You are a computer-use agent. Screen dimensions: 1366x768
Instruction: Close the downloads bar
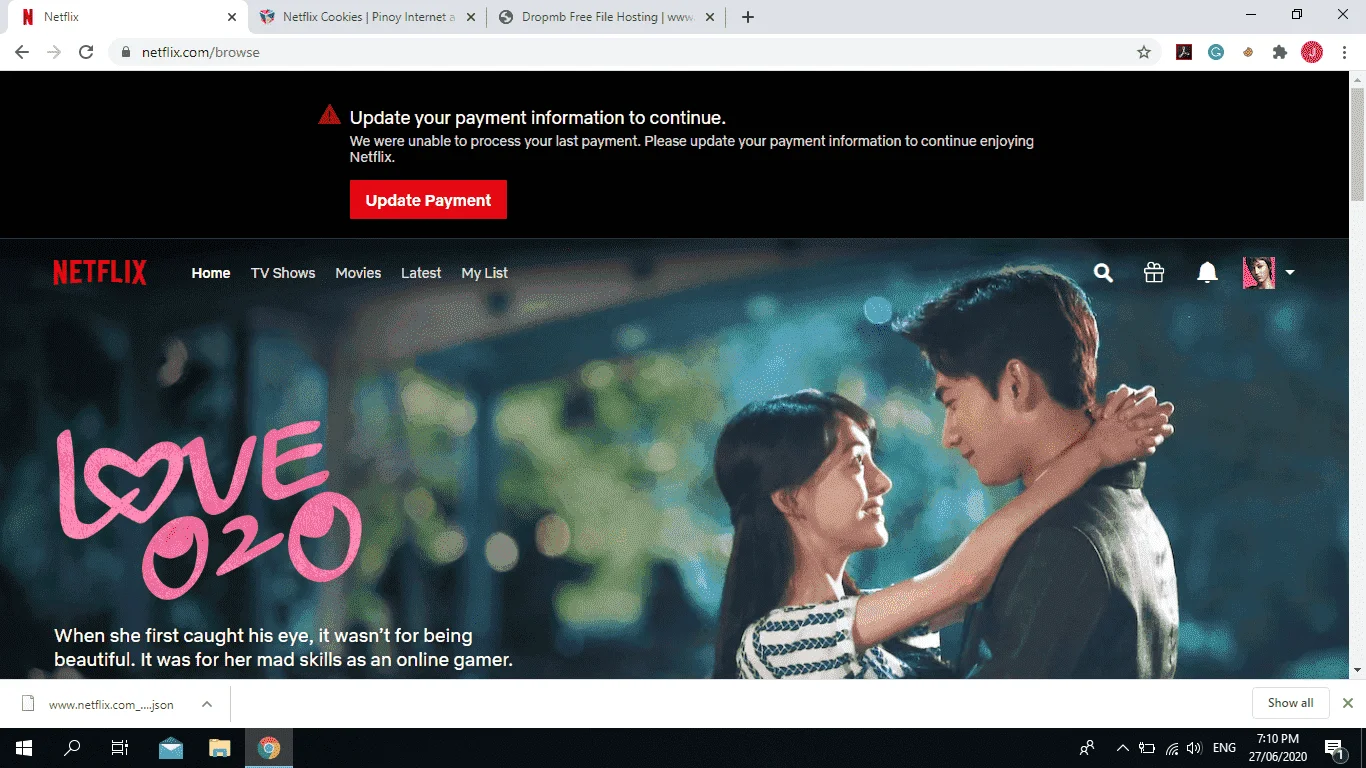coord(1348,703)
